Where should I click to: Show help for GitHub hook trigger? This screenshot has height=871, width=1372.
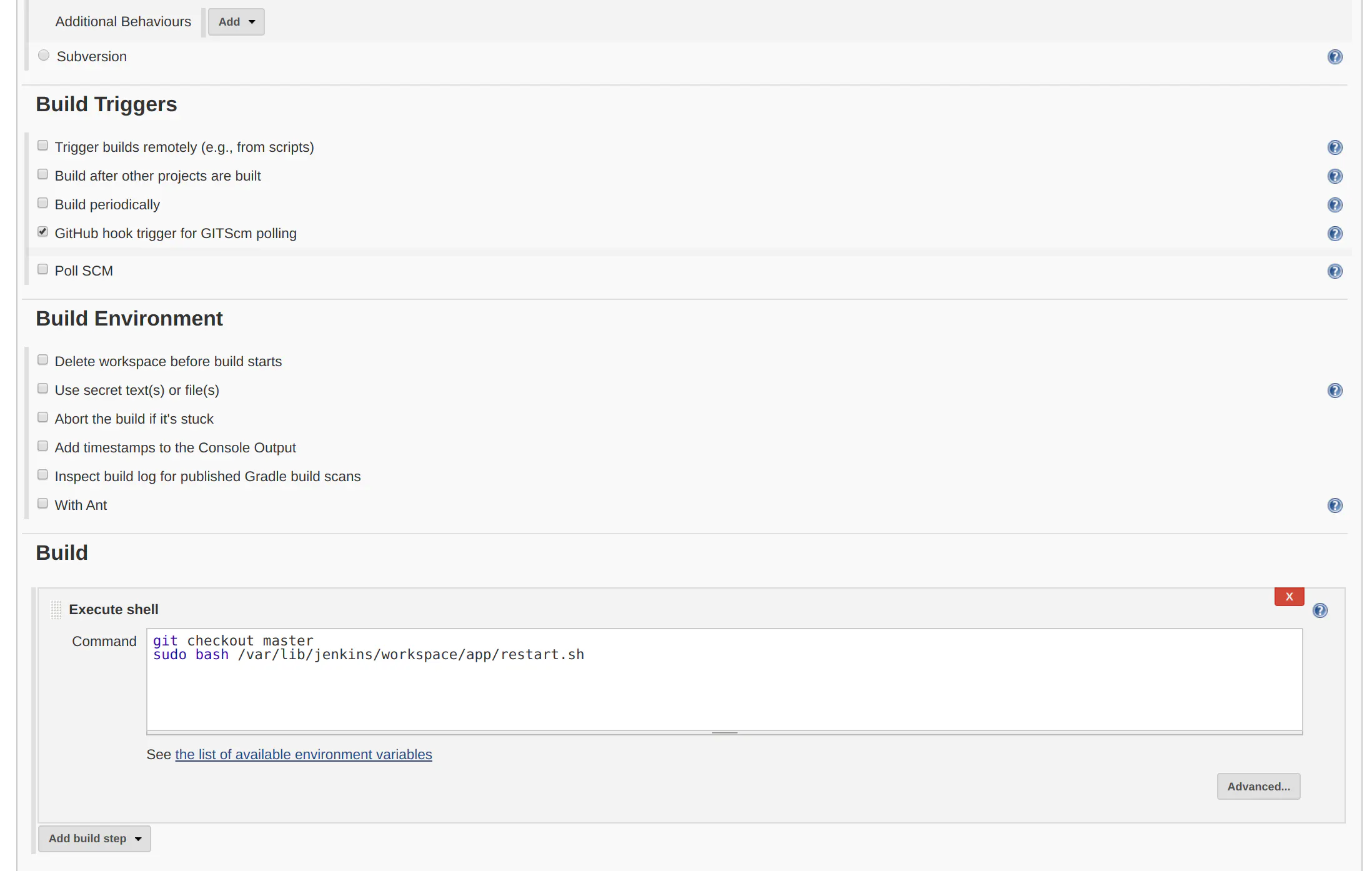click(x=1335, y=234)
